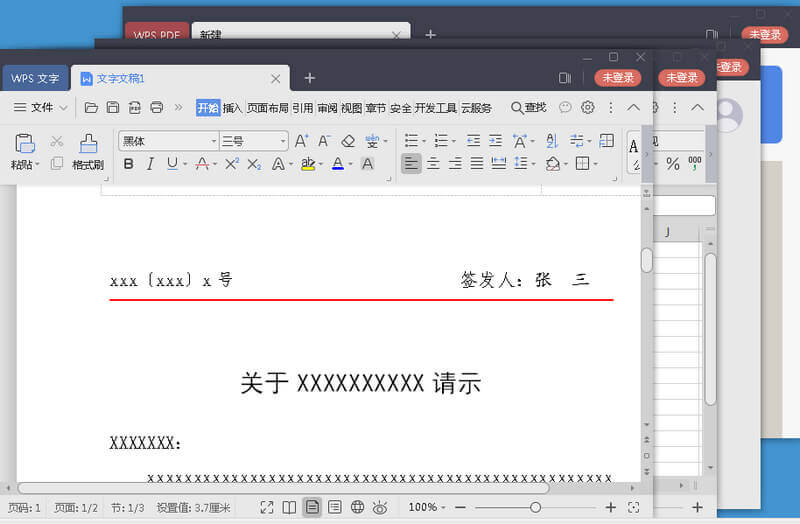The image size is (800, 524).
Task: Toggle italic formatting
Action: tap(150, 164)
